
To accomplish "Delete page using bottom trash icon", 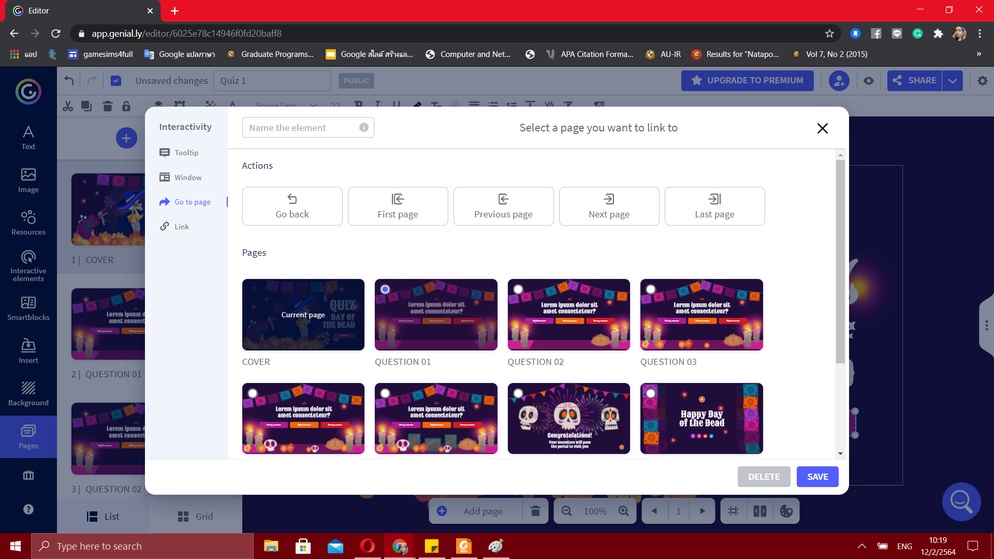I will 535,511.
